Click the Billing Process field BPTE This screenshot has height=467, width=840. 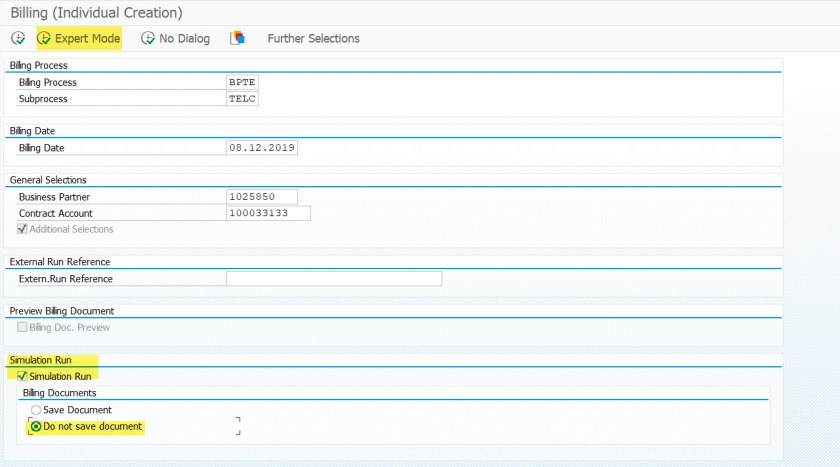tap(242, 82)
